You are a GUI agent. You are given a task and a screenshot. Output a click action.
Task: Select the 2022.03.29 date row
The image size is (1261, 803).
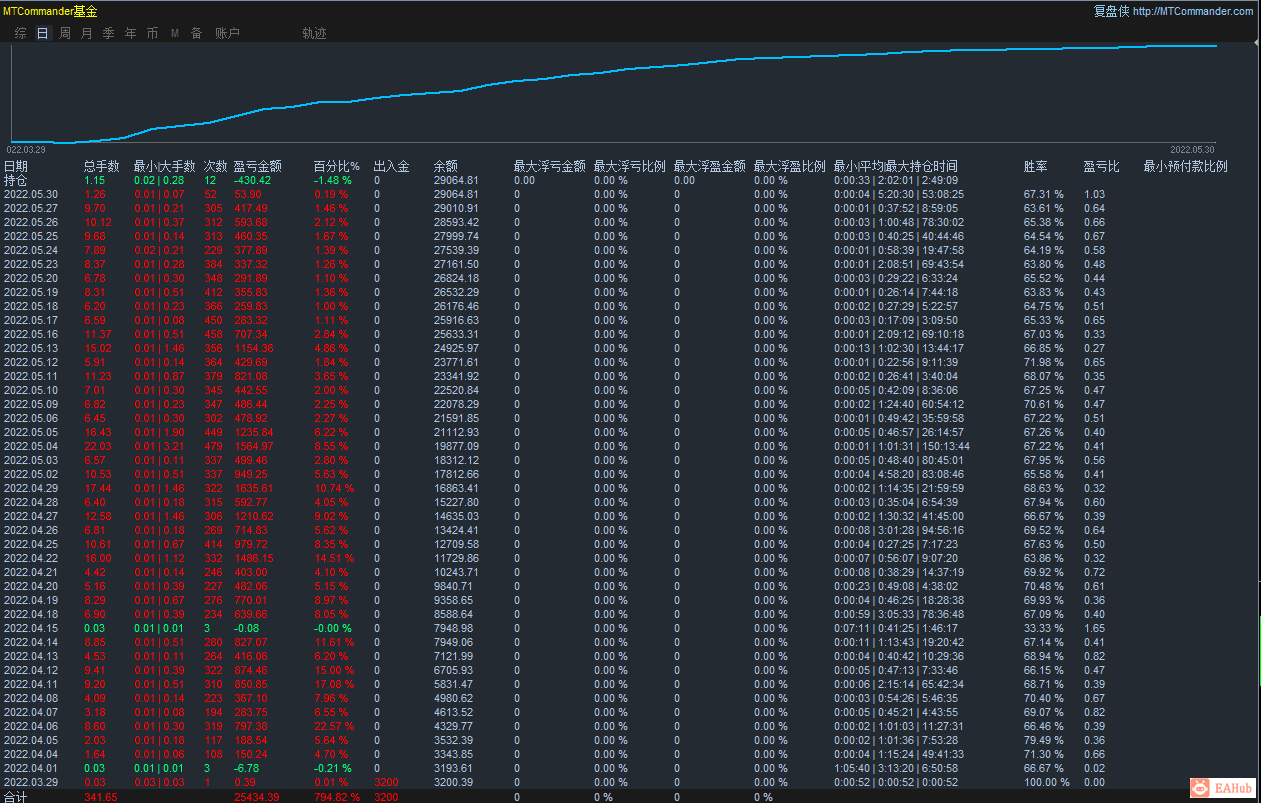pos(31,782)
